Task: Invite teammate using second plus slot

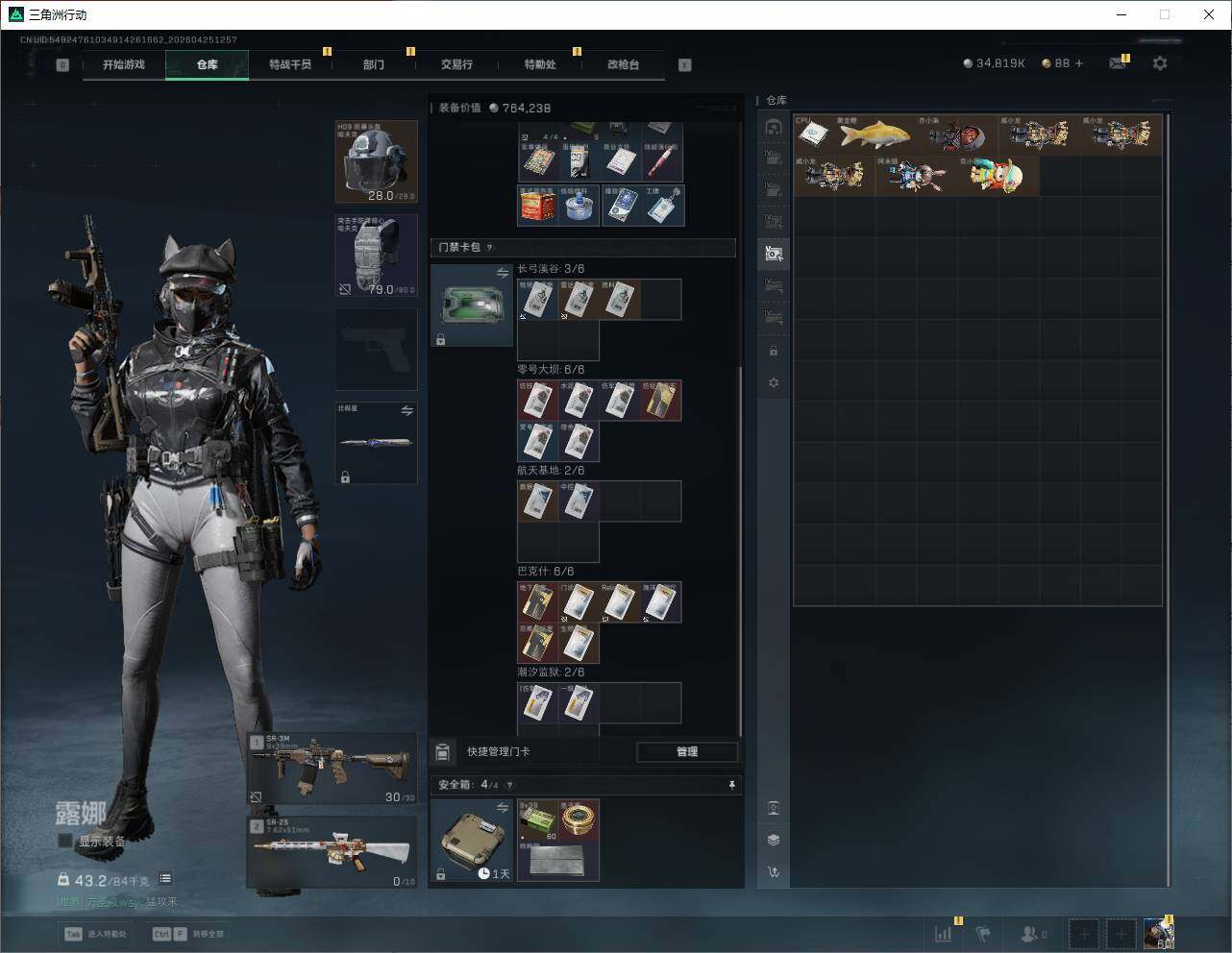Action: (x=1121, y=933)
